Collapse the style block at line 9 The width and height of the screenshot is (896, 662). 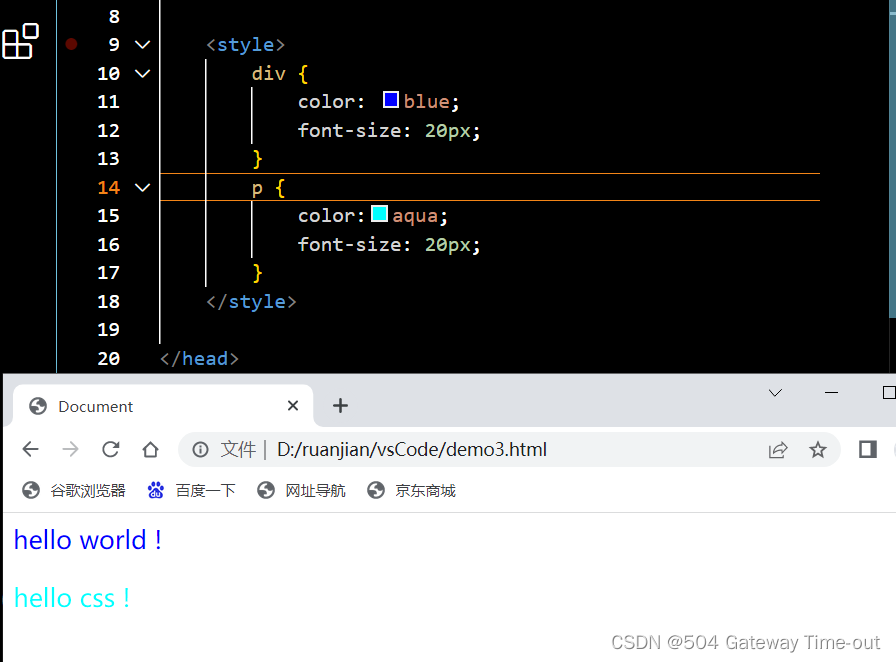(x=142, y=45)
